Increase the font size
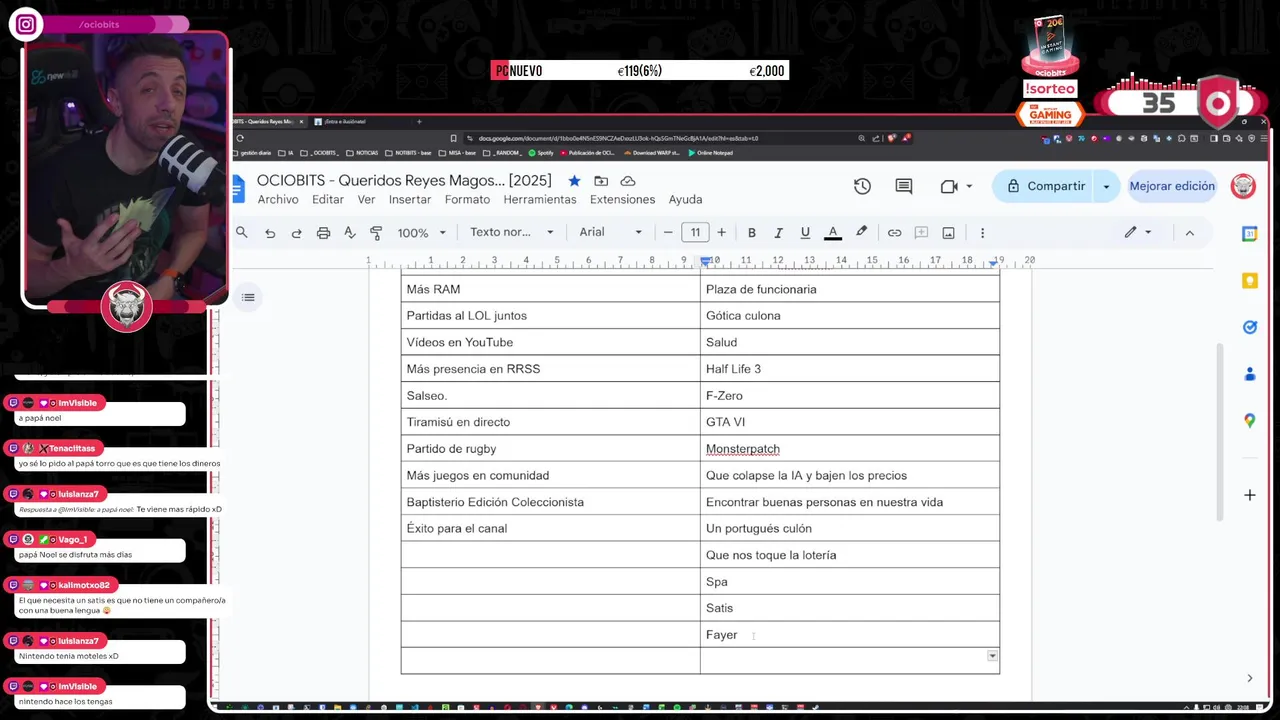The height and width of the screenshot is (720, 1280). pos(721,232)
